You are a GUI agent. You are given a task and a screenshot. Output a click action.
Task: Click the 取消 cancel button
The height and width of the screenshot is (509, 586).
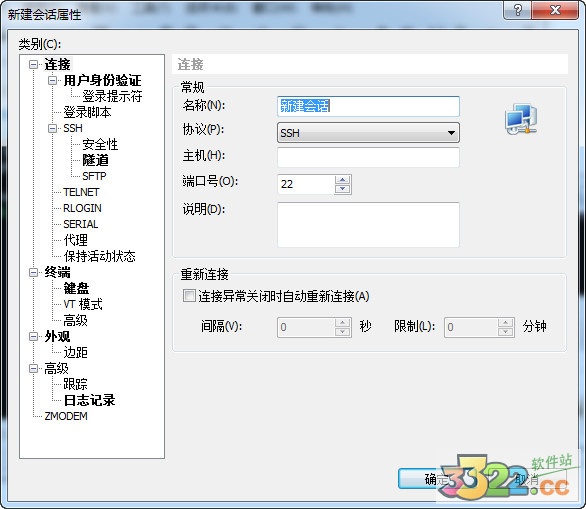[x=526, y=479]
